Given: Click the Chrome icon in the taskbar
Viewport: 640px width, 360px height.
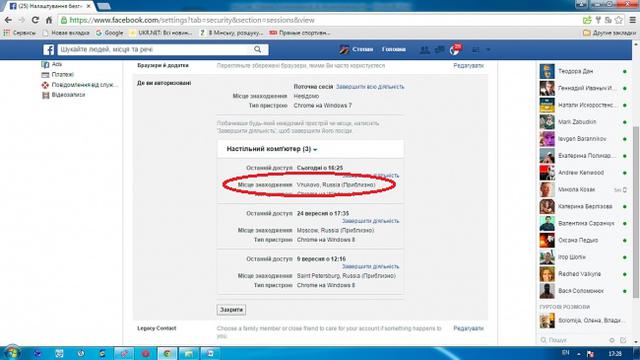Looking at the screenshot, I should click(x=167, y=353).
